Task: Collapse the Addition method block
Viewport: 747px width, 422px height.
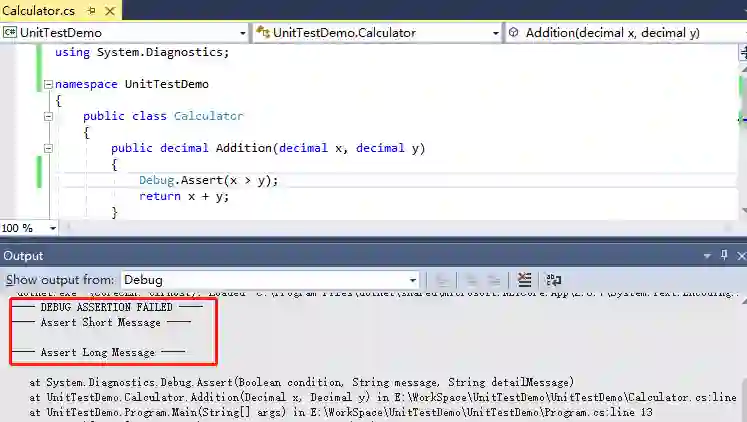Action: click(48, 149)
